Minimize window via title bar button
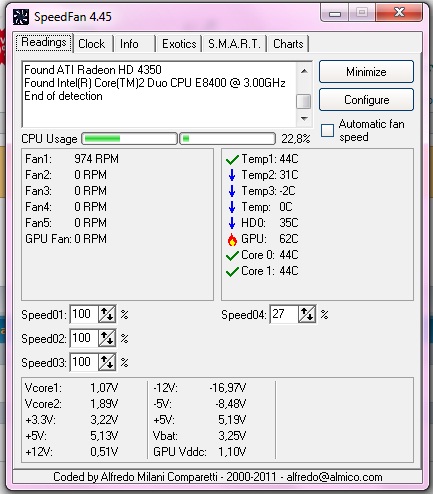The image size is (433, 495). tap(335, 13)
